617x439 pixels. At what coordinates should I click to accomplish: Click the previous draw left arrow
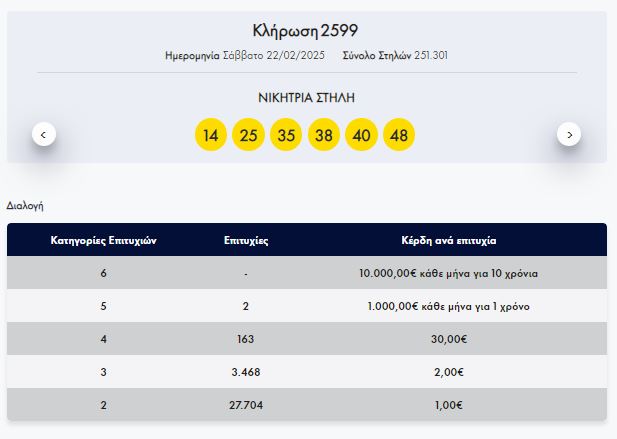43,133
